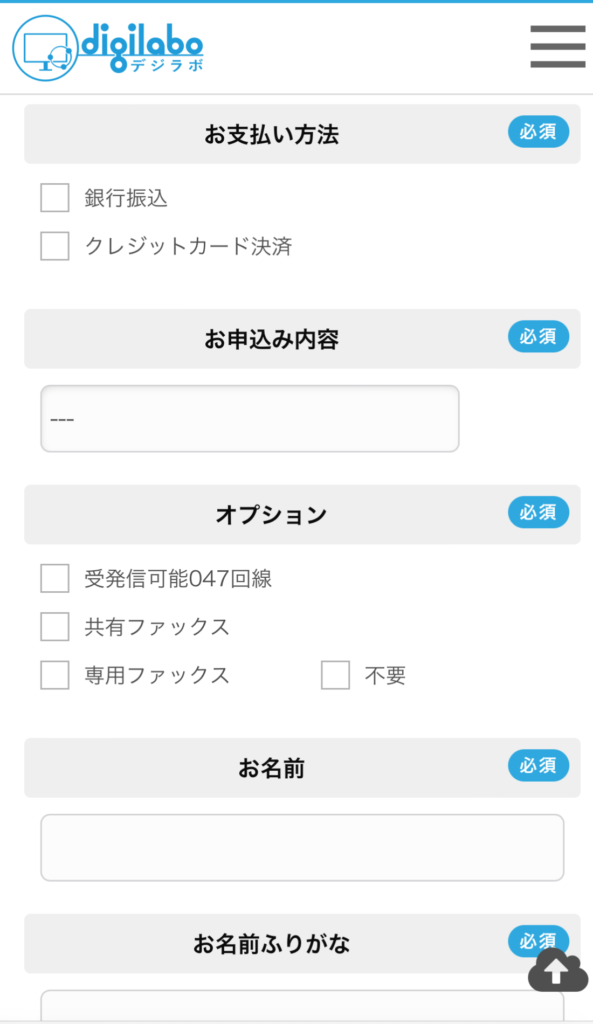
Task: Tick the 共有ファックス checkbox
Action: coord(55,627)
